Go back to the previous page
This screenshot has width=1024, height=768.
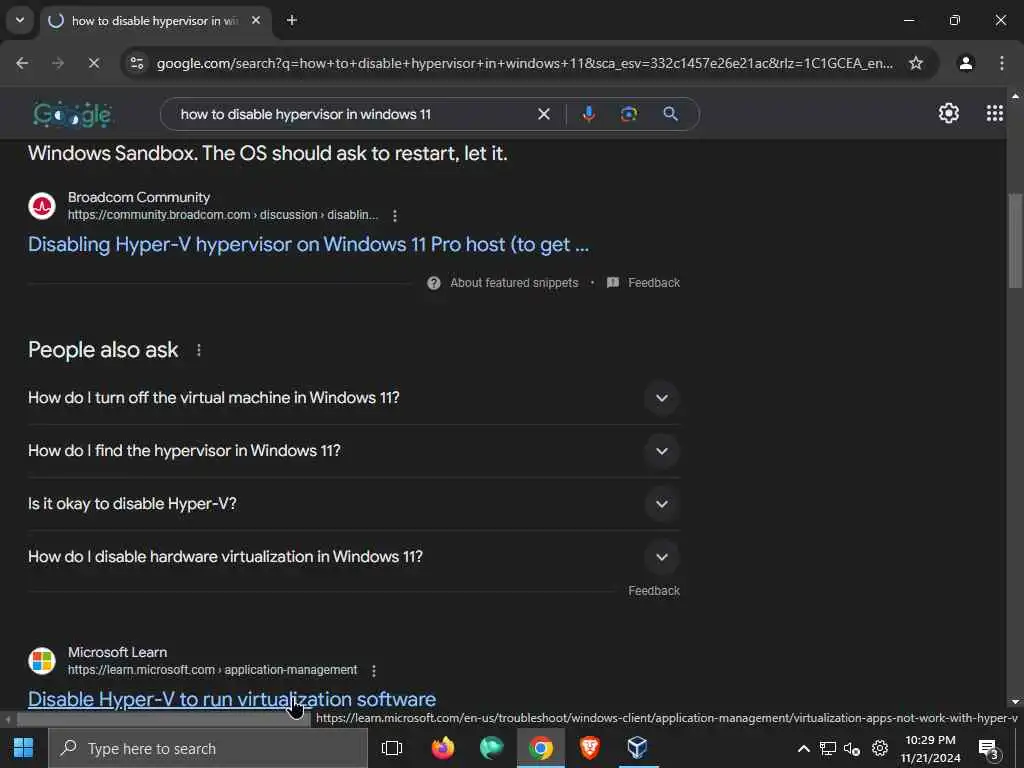click(22, 63)
